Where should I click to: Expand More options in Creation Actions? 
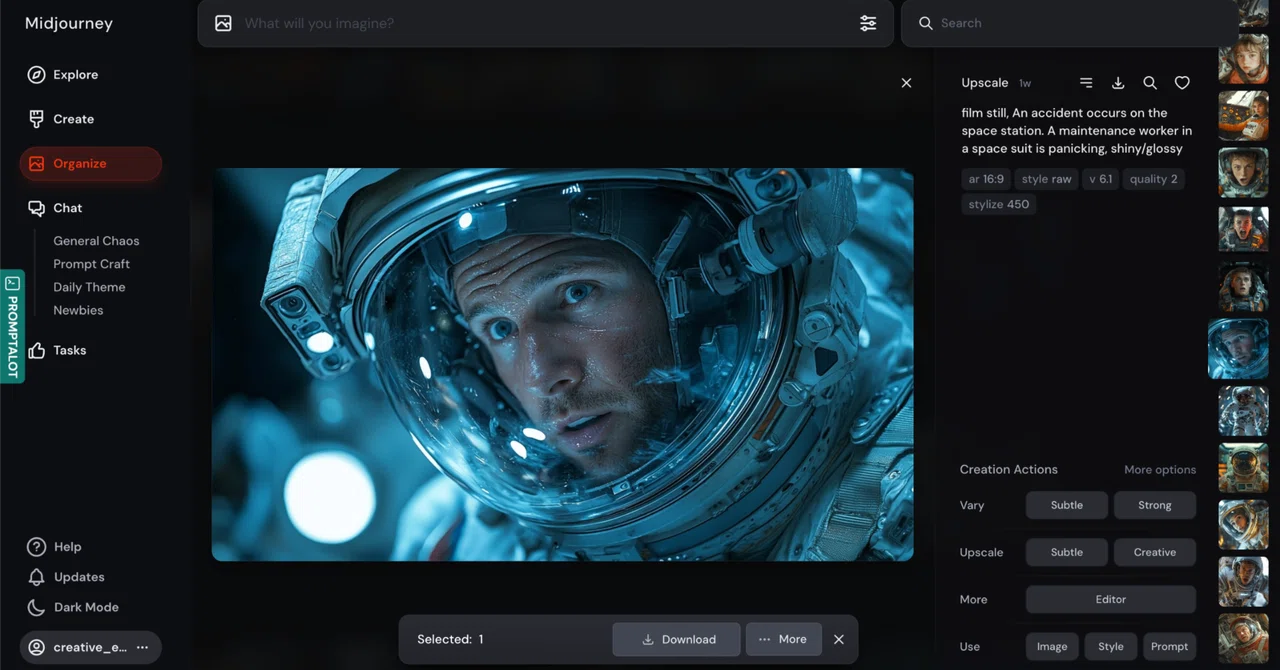click(x=1160, y=470)
